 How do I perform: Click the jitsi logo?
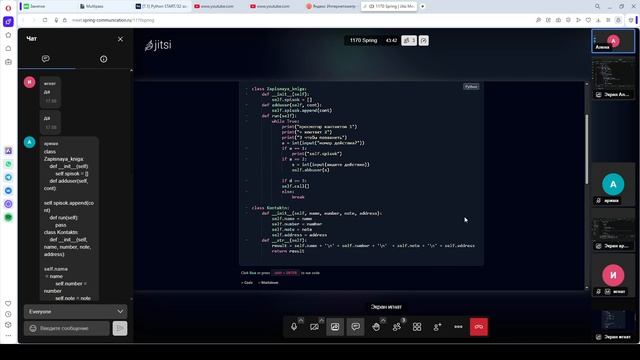click(158, 45)
